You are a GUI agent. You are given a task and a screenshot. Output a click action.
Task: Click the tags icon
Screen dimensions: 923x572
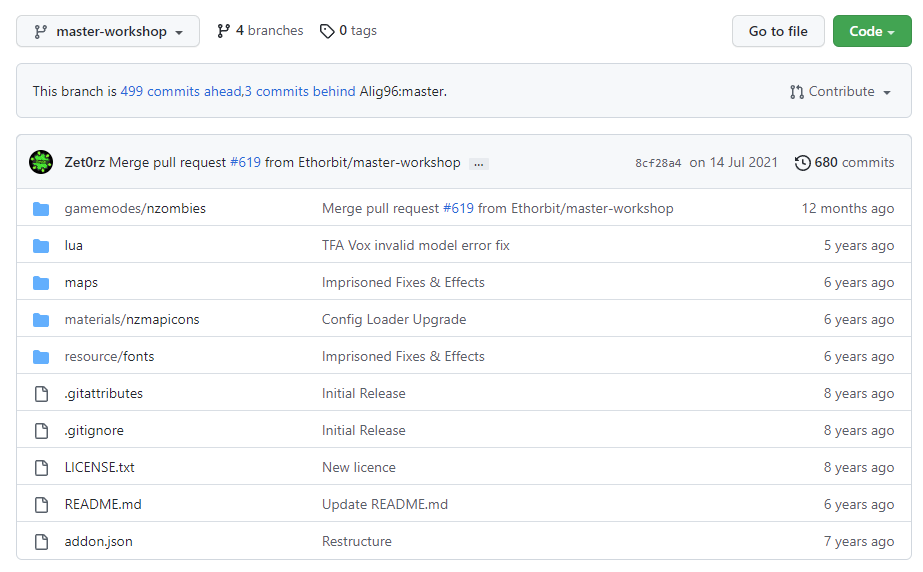pyautogui.click(x=327, y=31)
